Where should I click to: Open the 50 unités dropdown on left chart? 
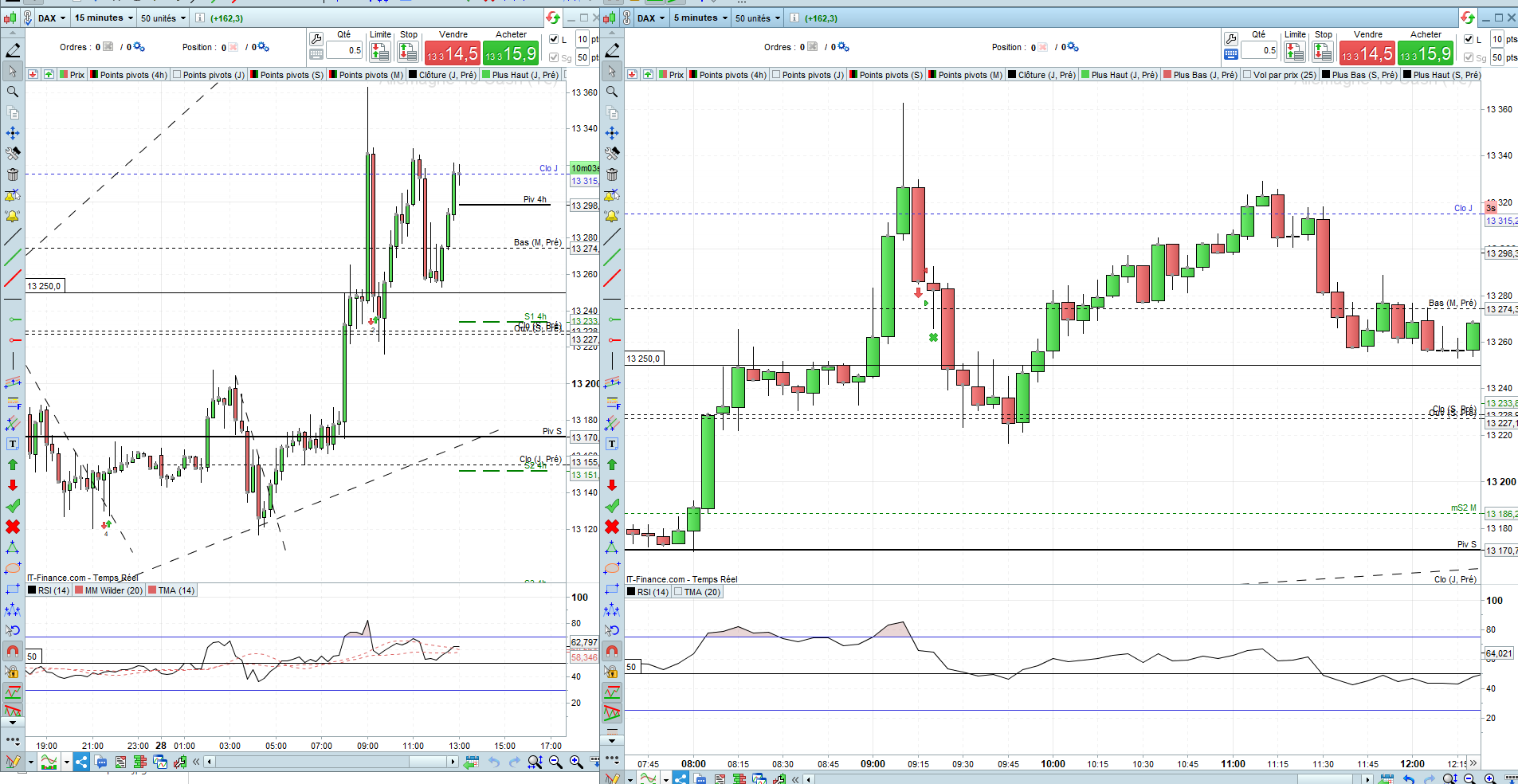pos(163,18)
